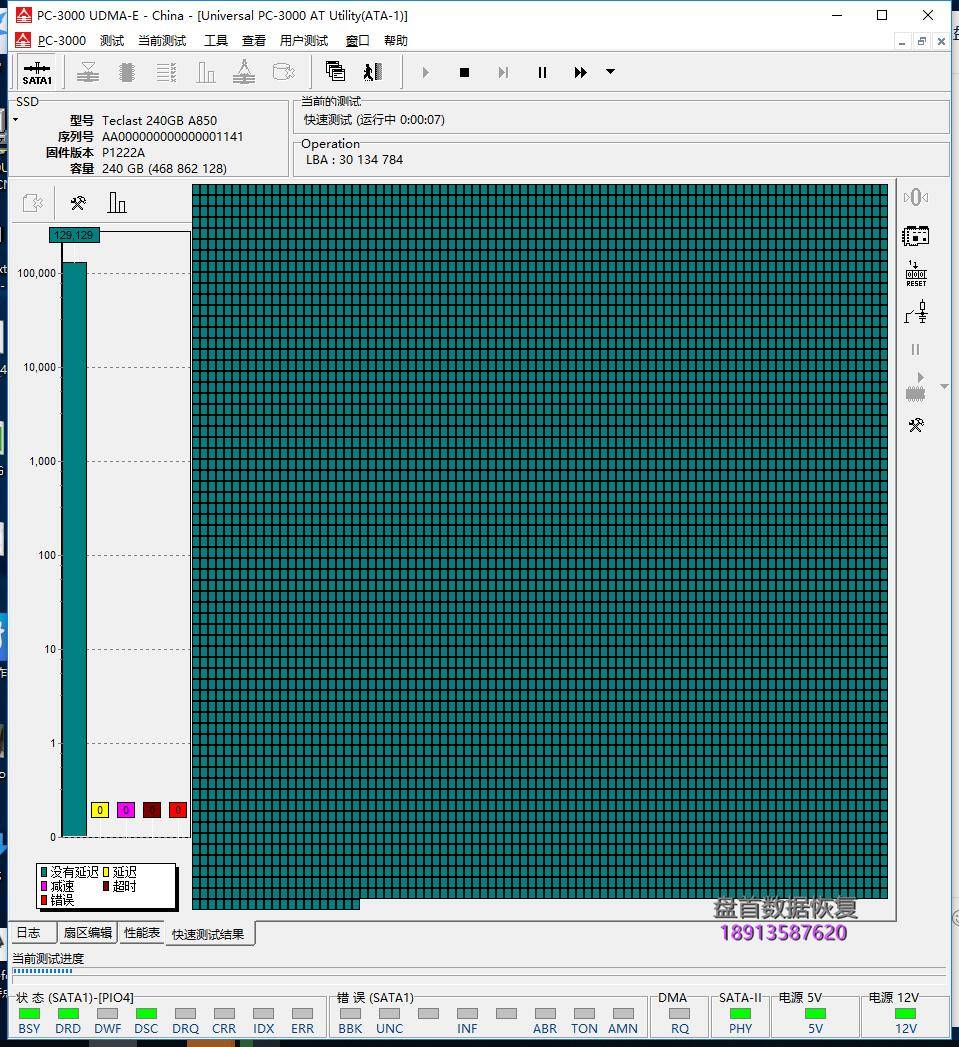This screenshot has height=1047, width=959.
Task: Click the ERR status indicator
Action: point(303,1014)
